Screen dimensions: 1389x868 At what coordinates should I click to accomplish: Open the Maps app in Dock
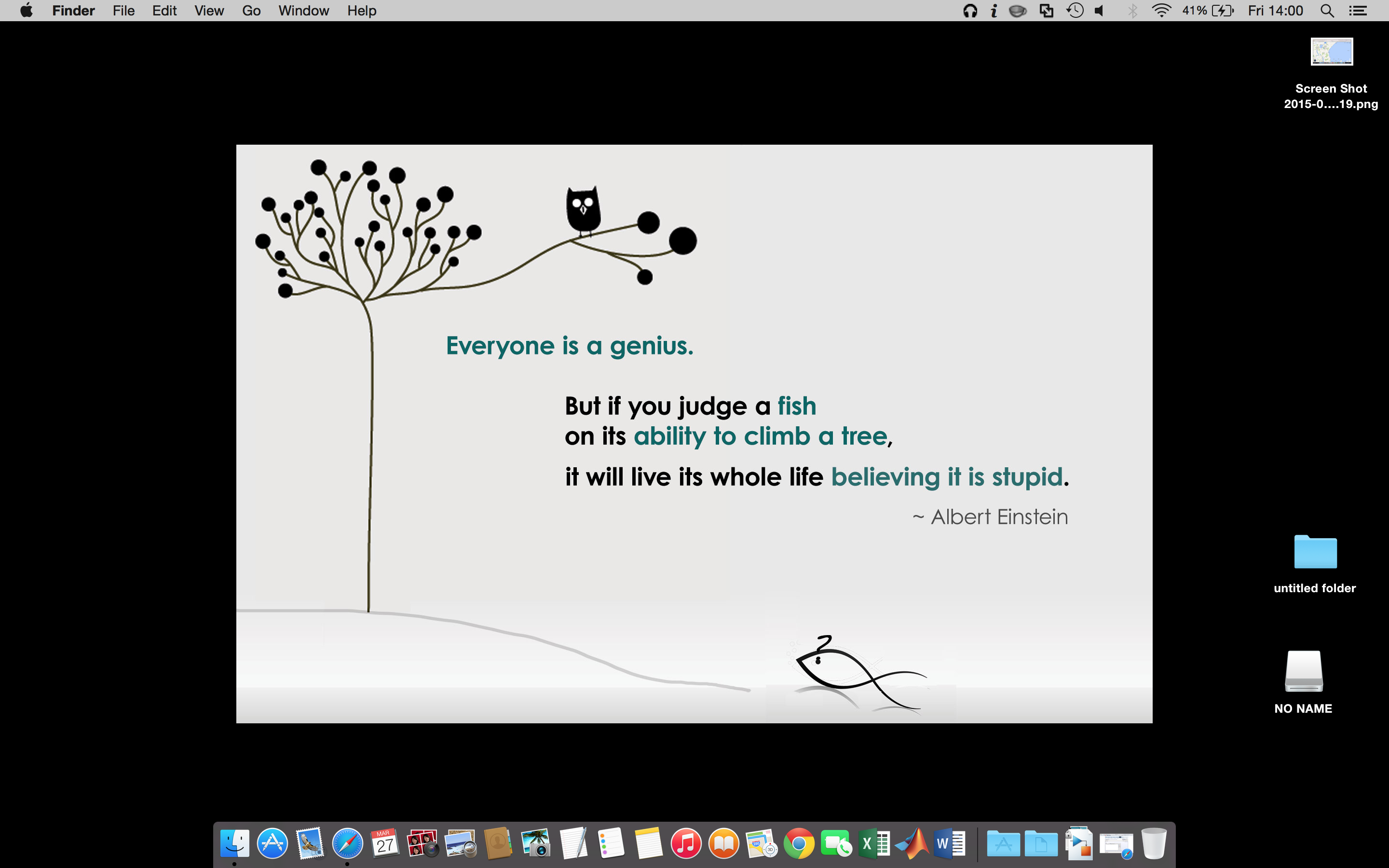761,843
